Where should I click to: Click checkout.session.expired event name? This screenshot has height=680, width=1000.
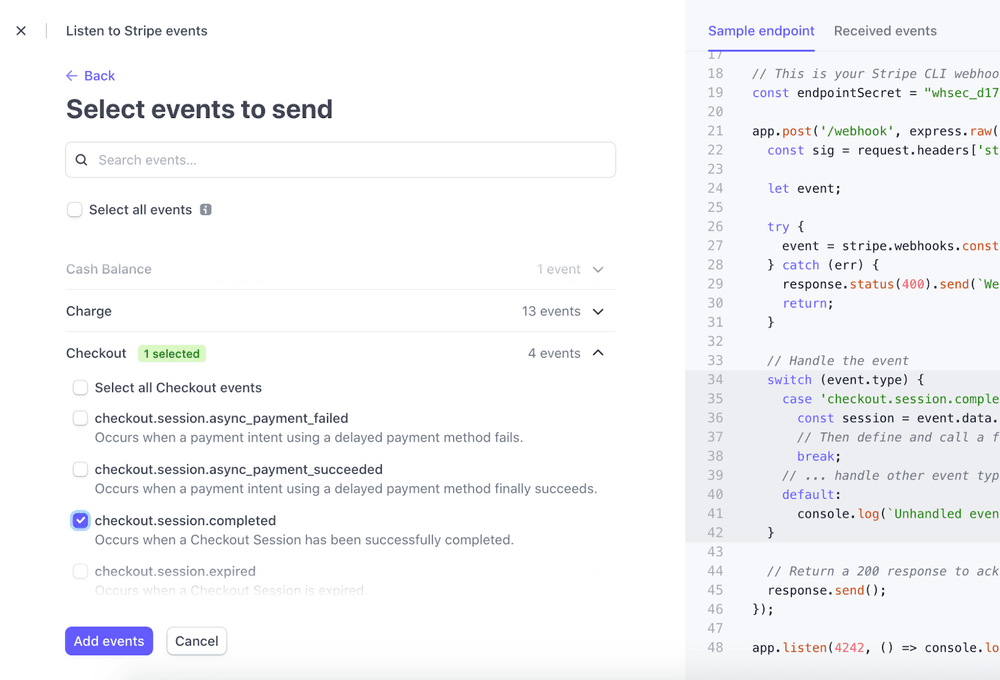(x=175, y=572)
